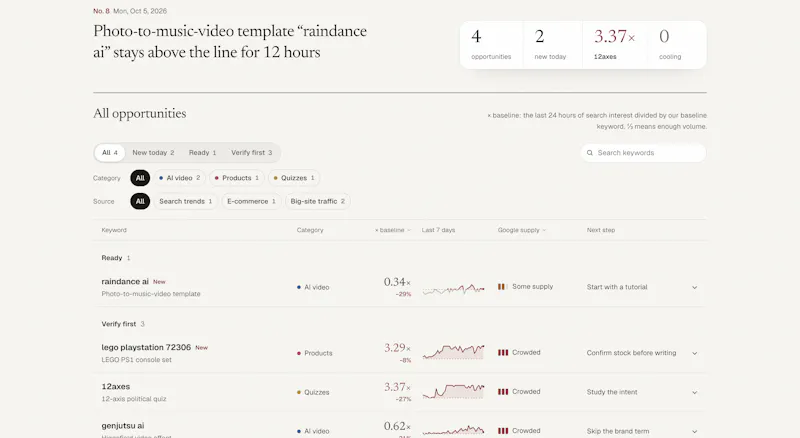The width and height of the screenshot is (800, 438).
Task: Open the lego playstation 72306 keyword
Action: click(x=146, y=347)
